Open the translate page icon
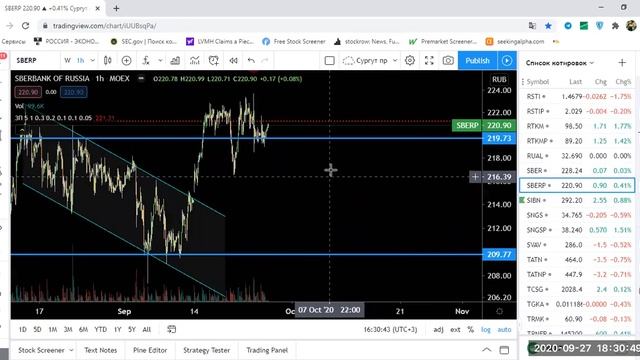 pos(532,26)
